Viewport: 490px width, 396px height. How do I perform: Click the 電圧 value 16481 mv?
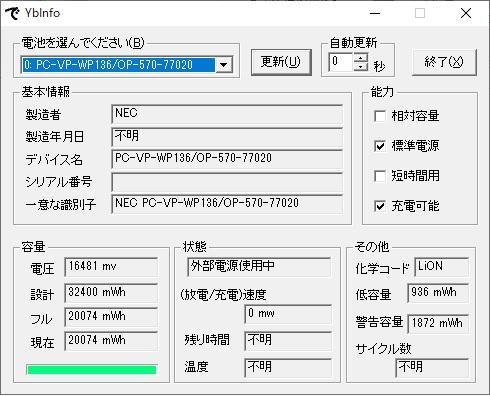click(111, 267)
